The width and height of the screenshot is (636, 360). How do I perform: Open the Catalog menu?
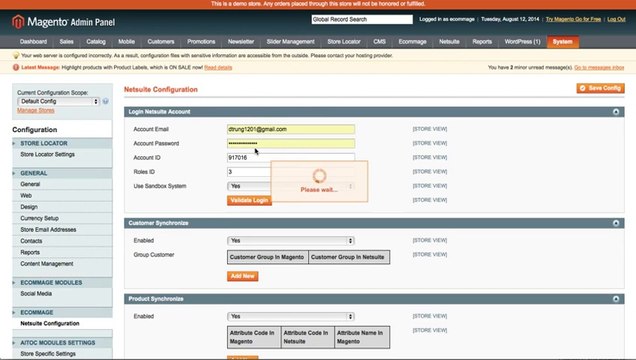coord(96,42)
